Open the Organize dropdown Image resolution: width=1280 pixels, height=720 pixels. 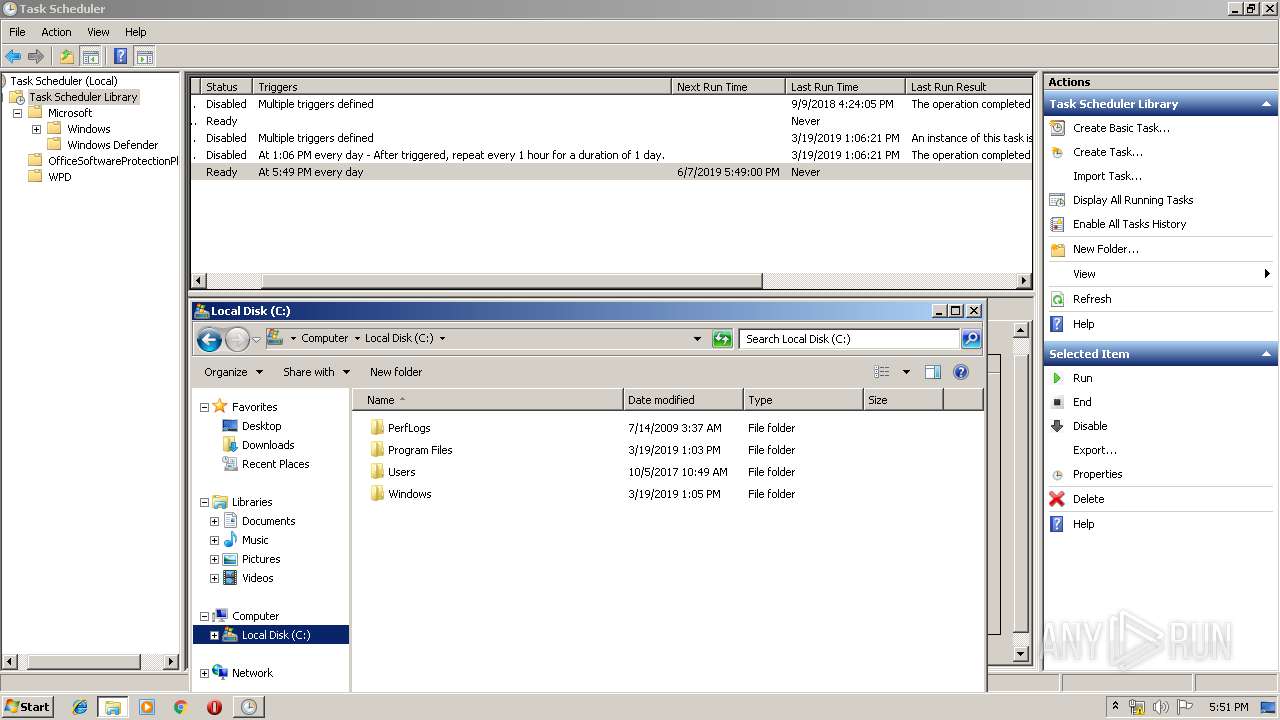click(x=233, y=372)
